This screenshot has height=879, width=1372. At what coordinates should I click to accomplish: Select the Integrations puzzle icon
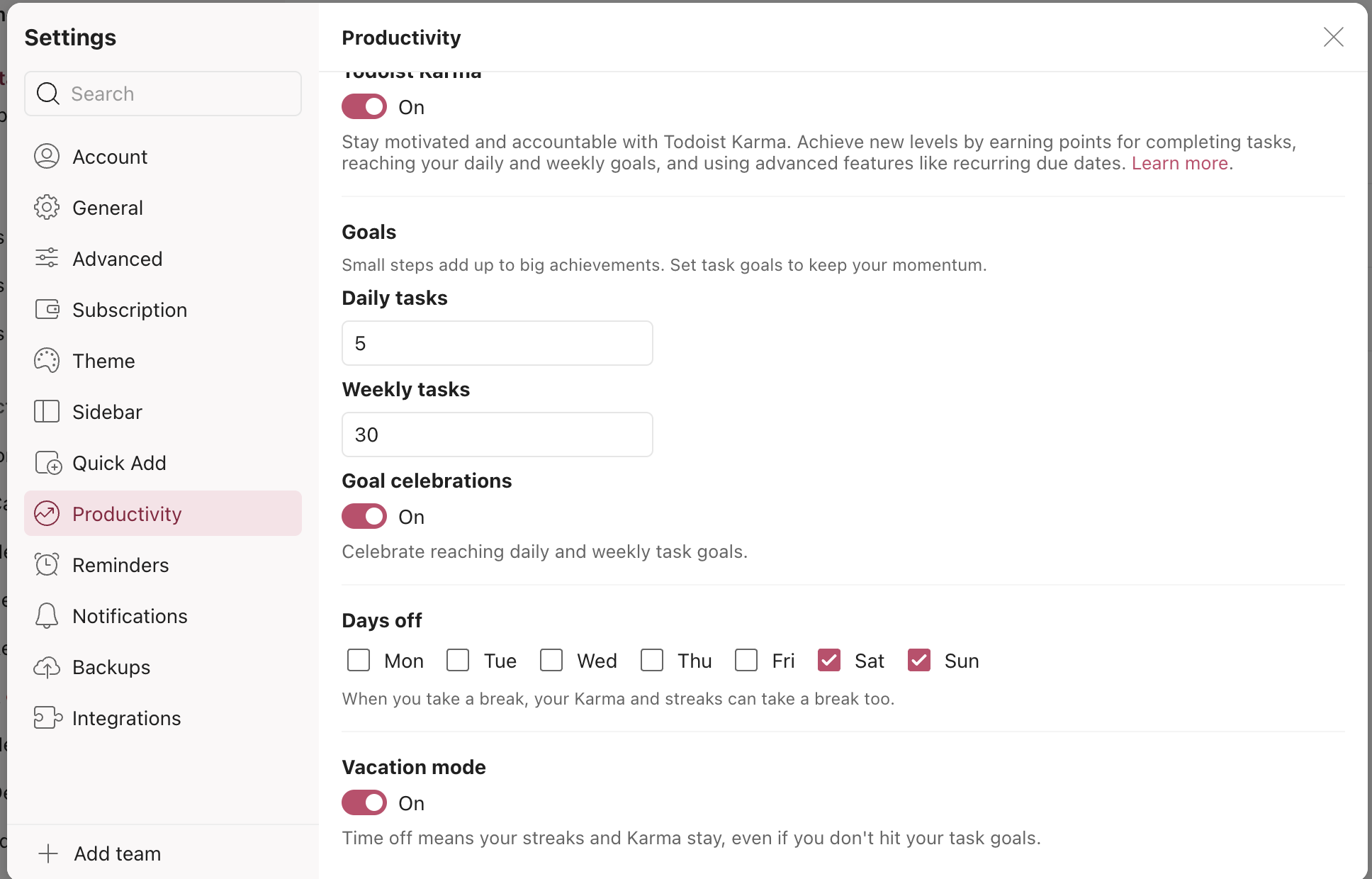point(47,717)
